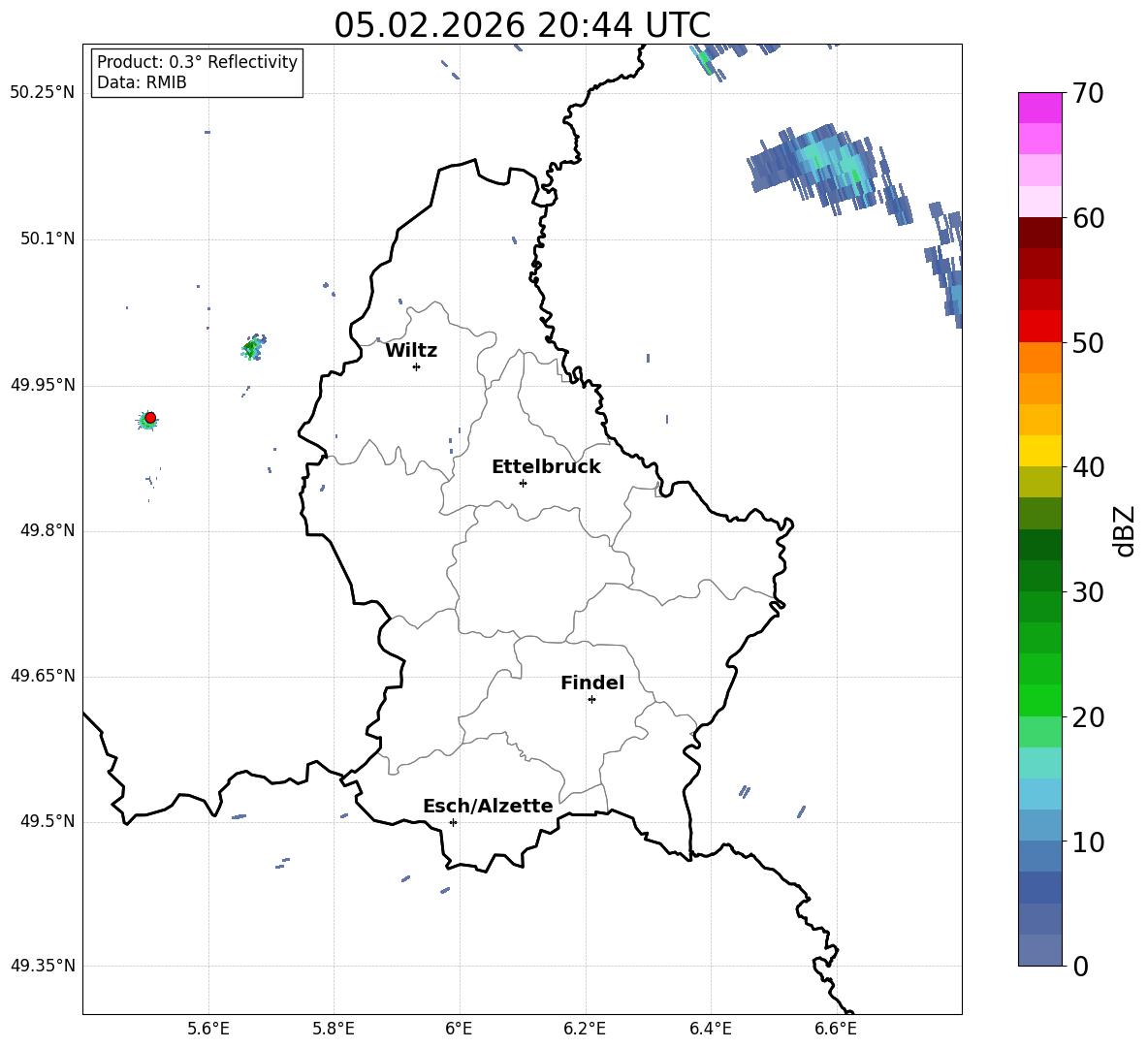1148x1048 pixels.
Task: Click the colorbar value 30
Action: tap(1088, 592)
